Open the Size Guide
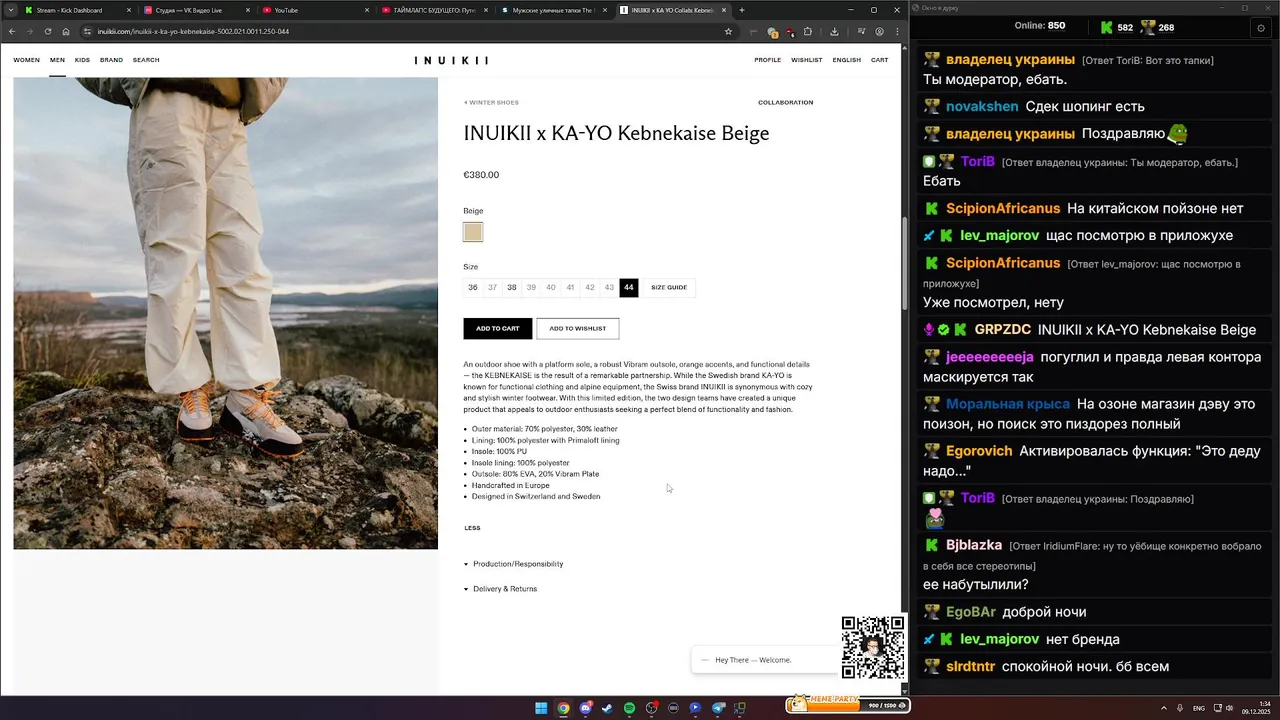This screenshot has height=720, width=1280. [x=669, y=287]
